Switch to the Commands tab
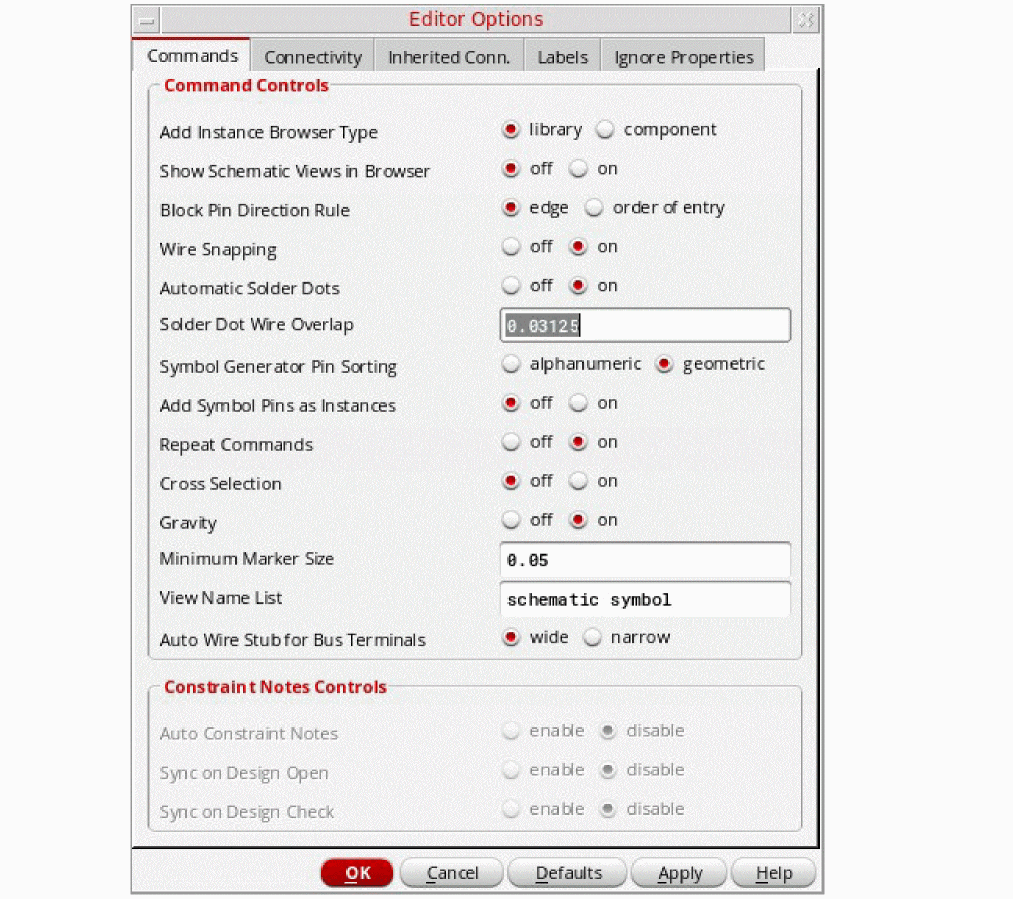Image resolution: width=1013 pixels, height=899 pixels. pyautogui.click(x=192, y=56)
